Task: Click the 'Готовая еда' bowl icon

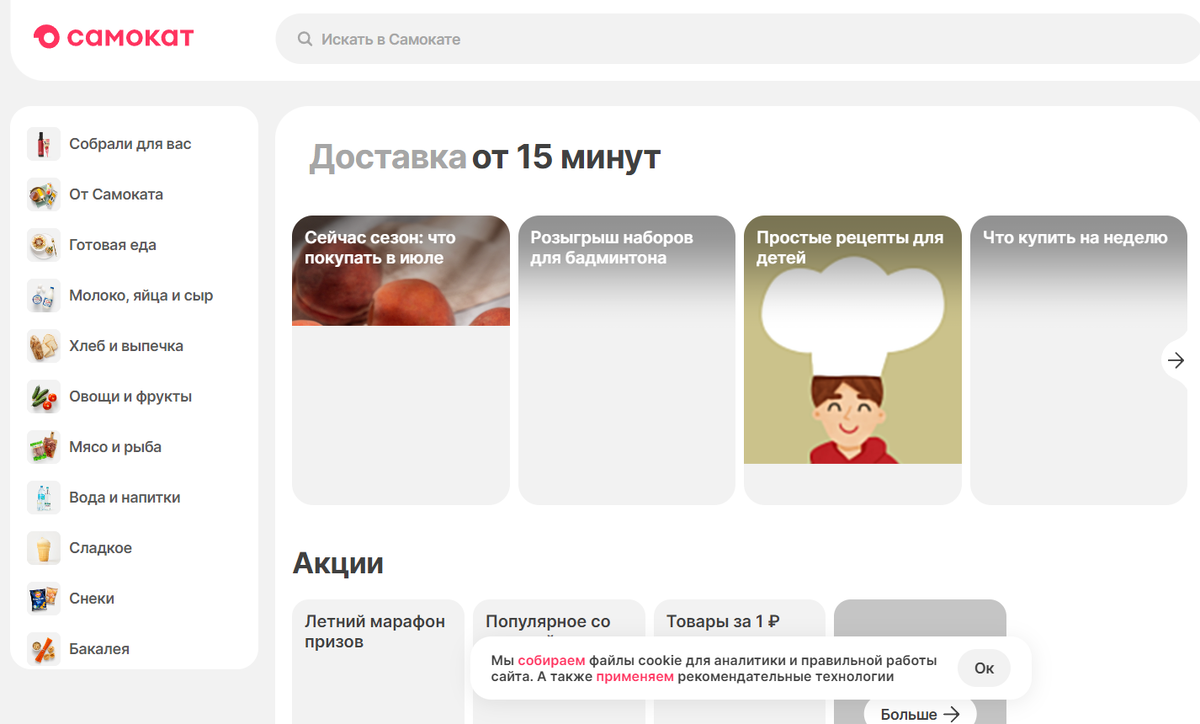Action: point(44,244)
